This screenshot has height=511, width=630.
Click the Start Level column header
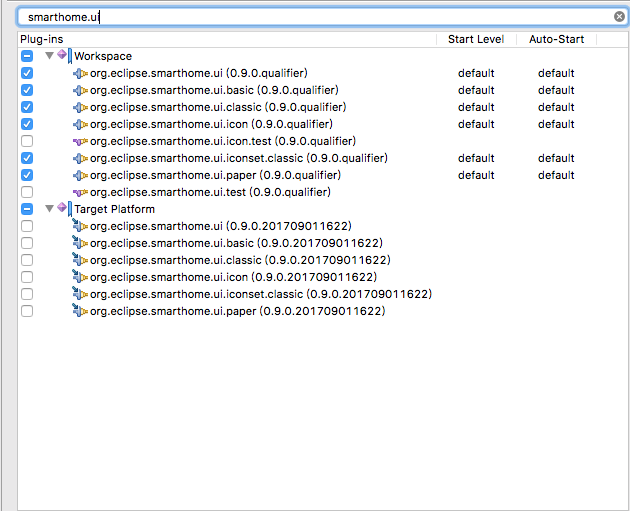476,39
